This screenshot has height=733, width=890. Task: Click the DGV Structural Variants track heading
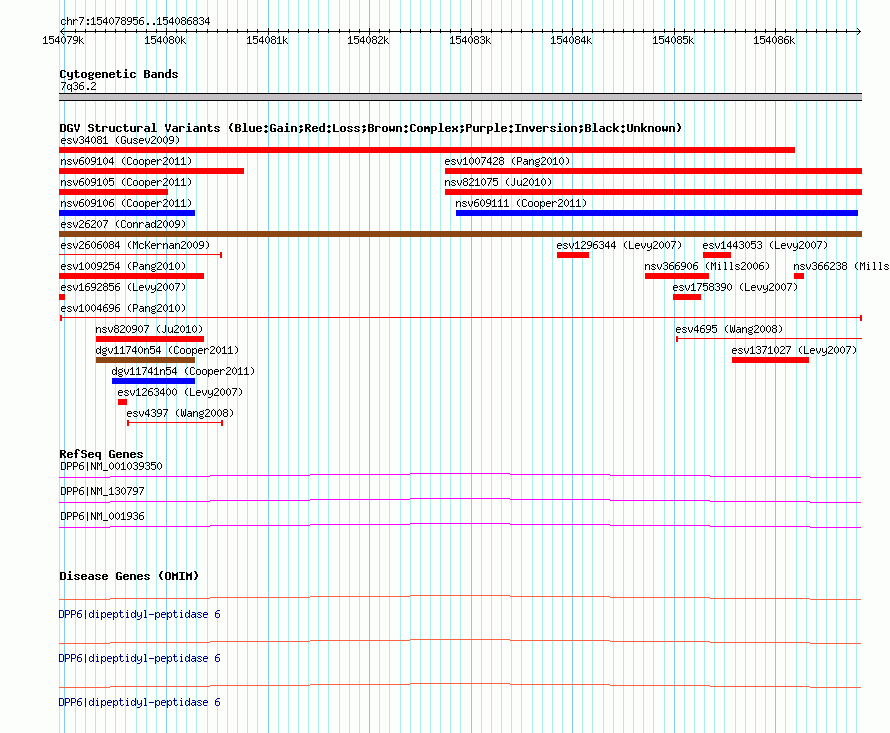(x=370, y=128)
